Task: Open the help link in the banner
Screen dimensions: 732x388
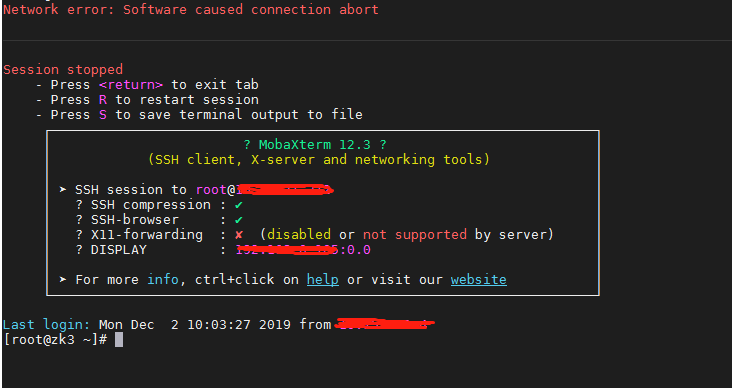Action: coord(323,280)
